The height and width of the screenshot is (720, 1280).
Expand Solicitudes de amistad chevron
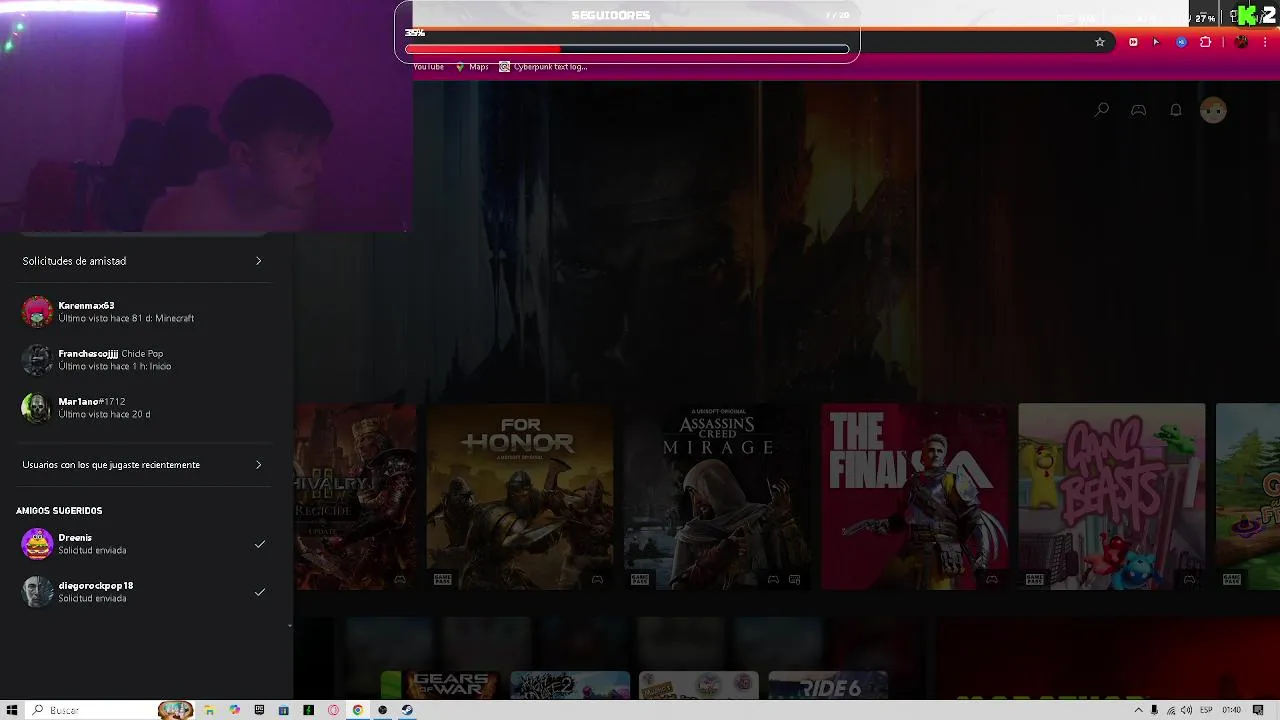[x=258, y=261]
